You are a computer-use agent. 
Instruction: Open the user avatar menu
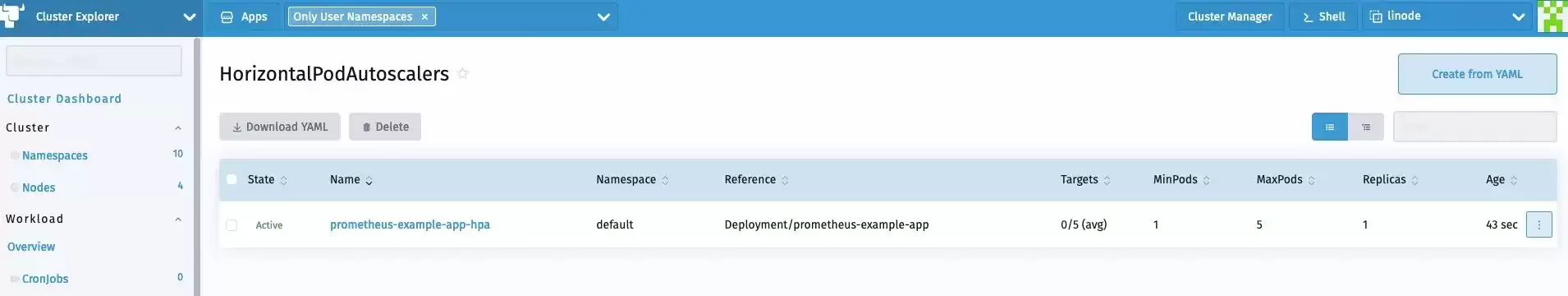(x=1552, y=16)
